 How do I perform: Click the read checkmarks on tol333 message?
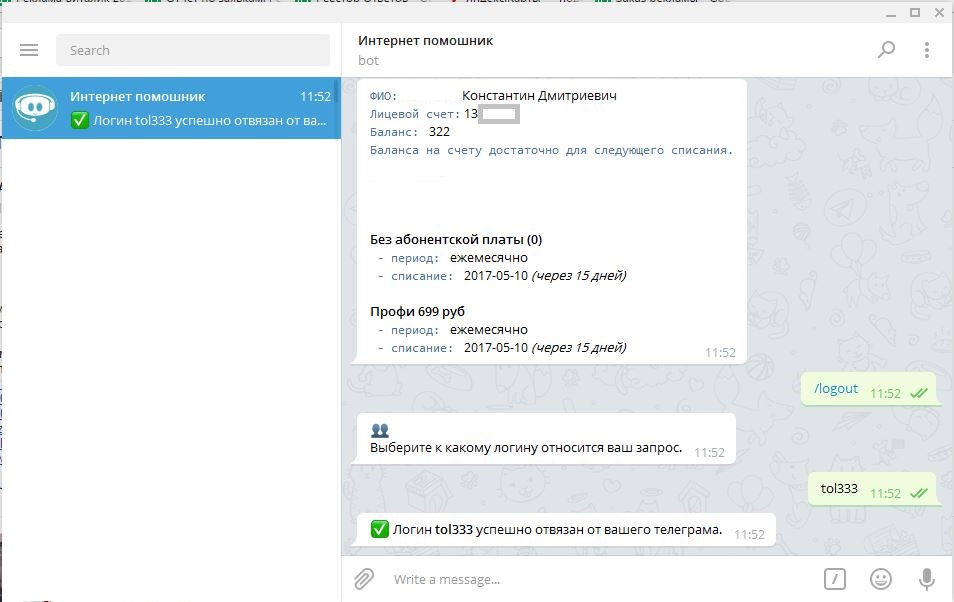tap(919, 493)
